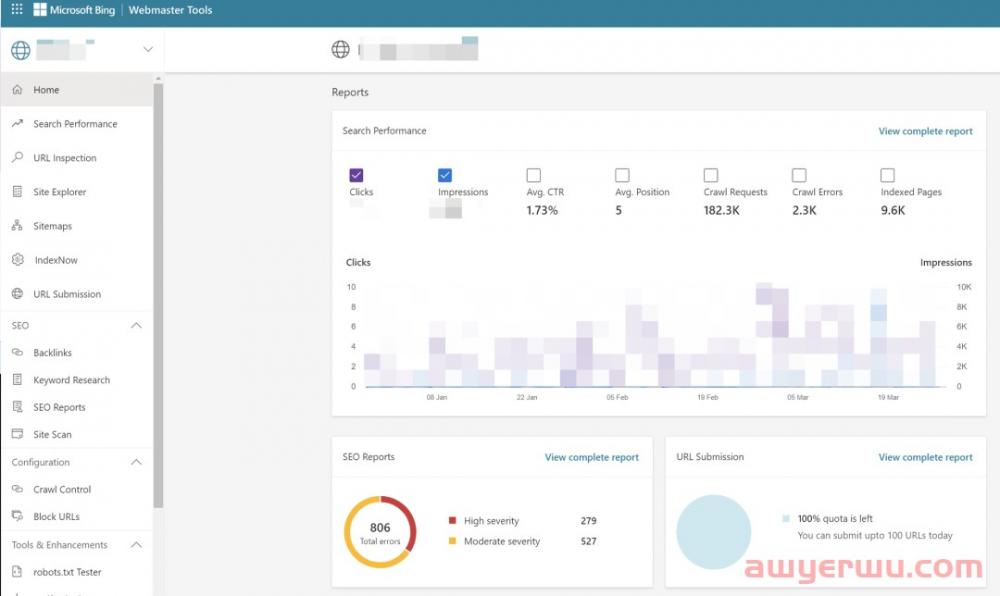This screenshot has width=1000, height=596.
Task: Click the quota-left light blue swatch
Action: [786, 518]
